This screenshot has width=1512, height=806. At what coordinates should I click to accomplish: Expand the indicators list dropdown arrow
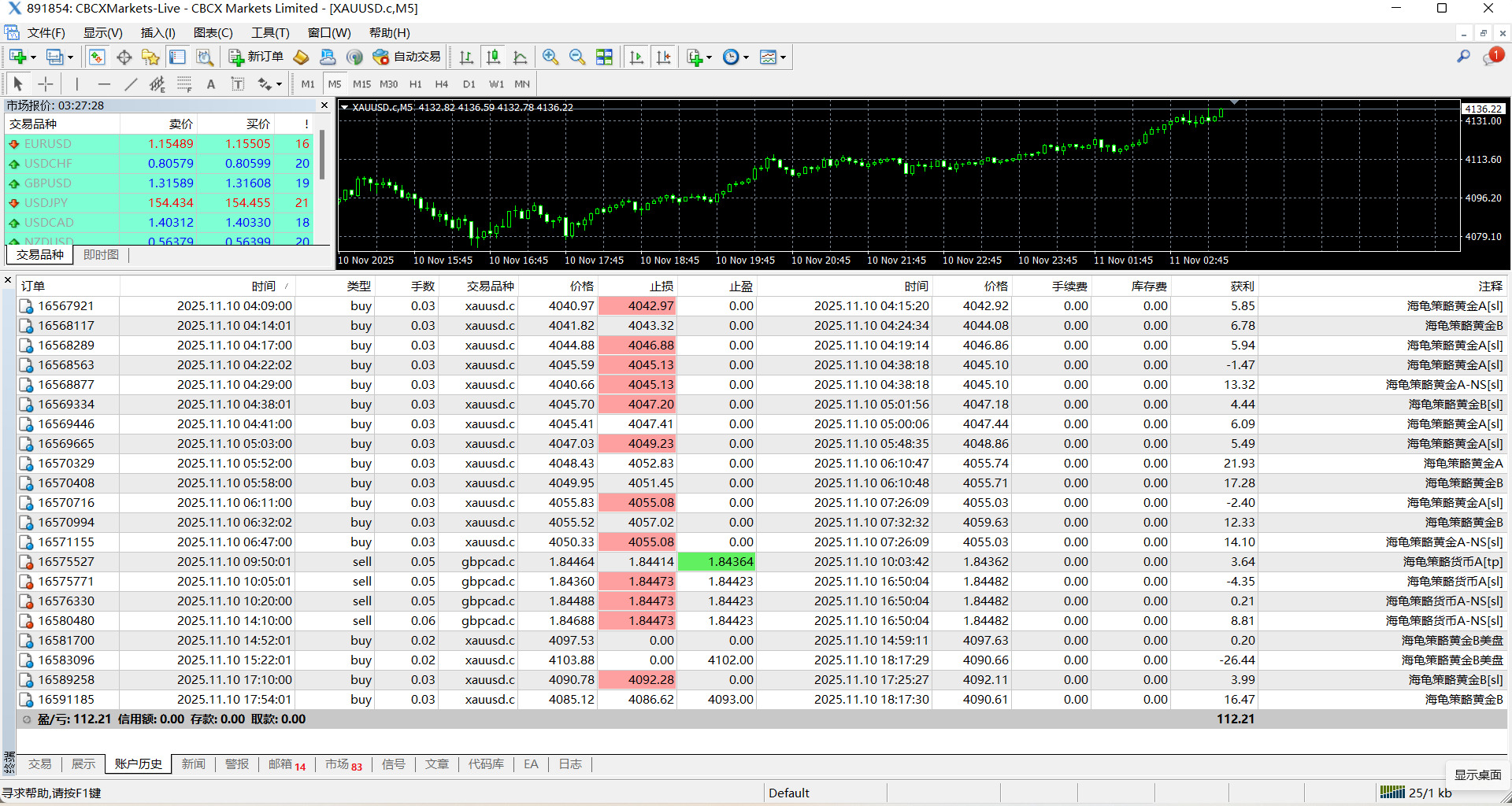coord(709,57)
